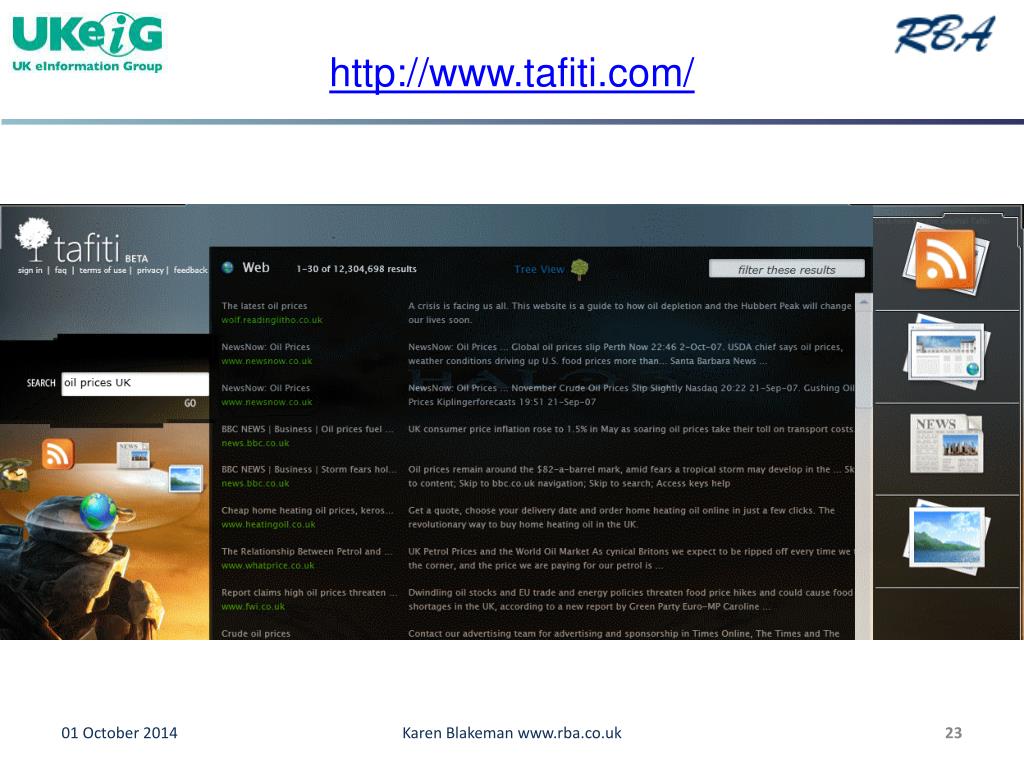Click footer text Karen Blakeman www.rba.co.uk

511,733
